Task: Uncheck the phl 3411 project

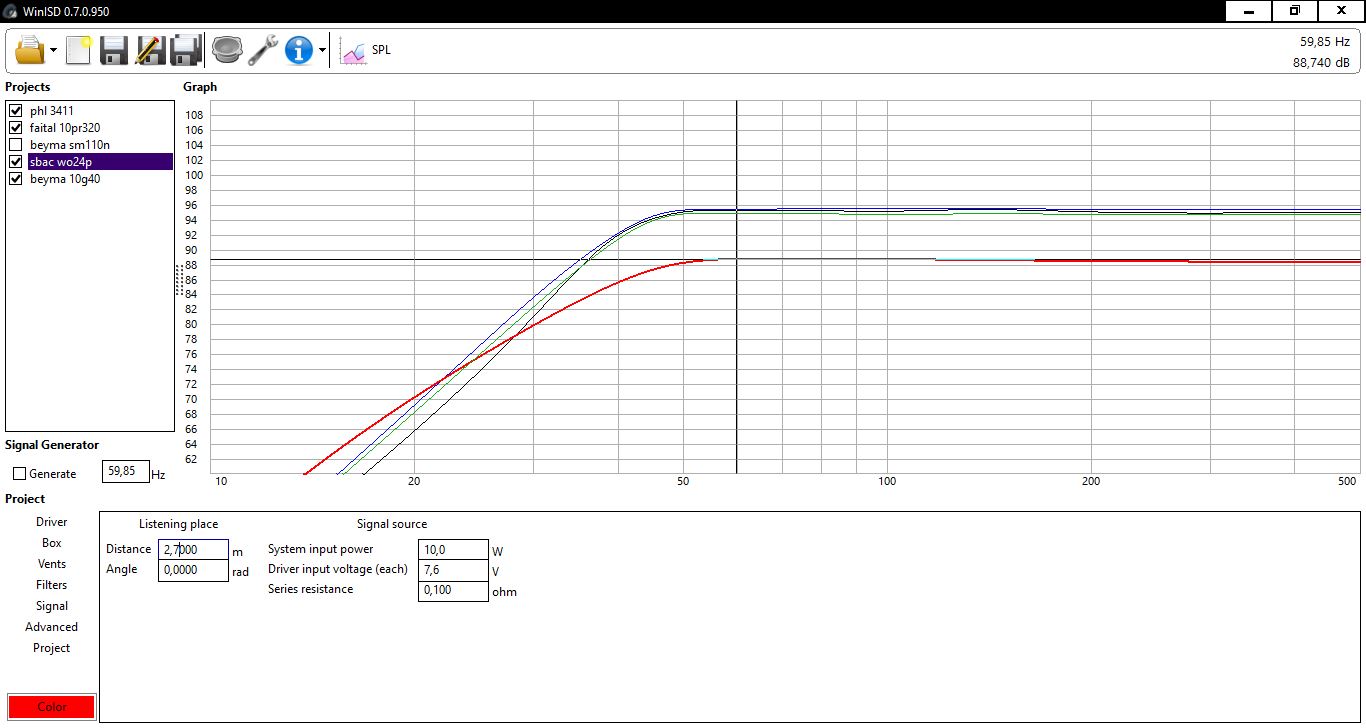Action: (15, 111)
